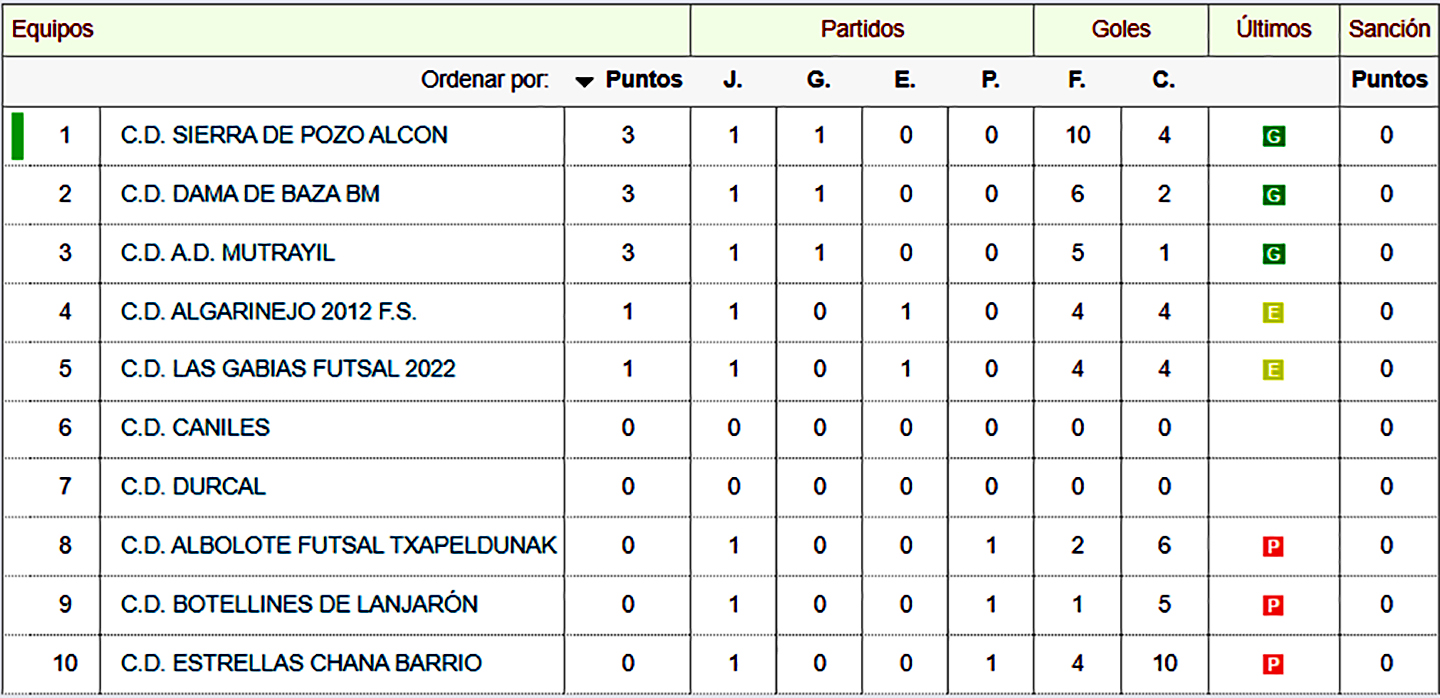Click the G result icon for A.D. Mutrayil
The height and width of the screenshot is (698, 1440).
pyautogui.click(x=1273, y=254)
